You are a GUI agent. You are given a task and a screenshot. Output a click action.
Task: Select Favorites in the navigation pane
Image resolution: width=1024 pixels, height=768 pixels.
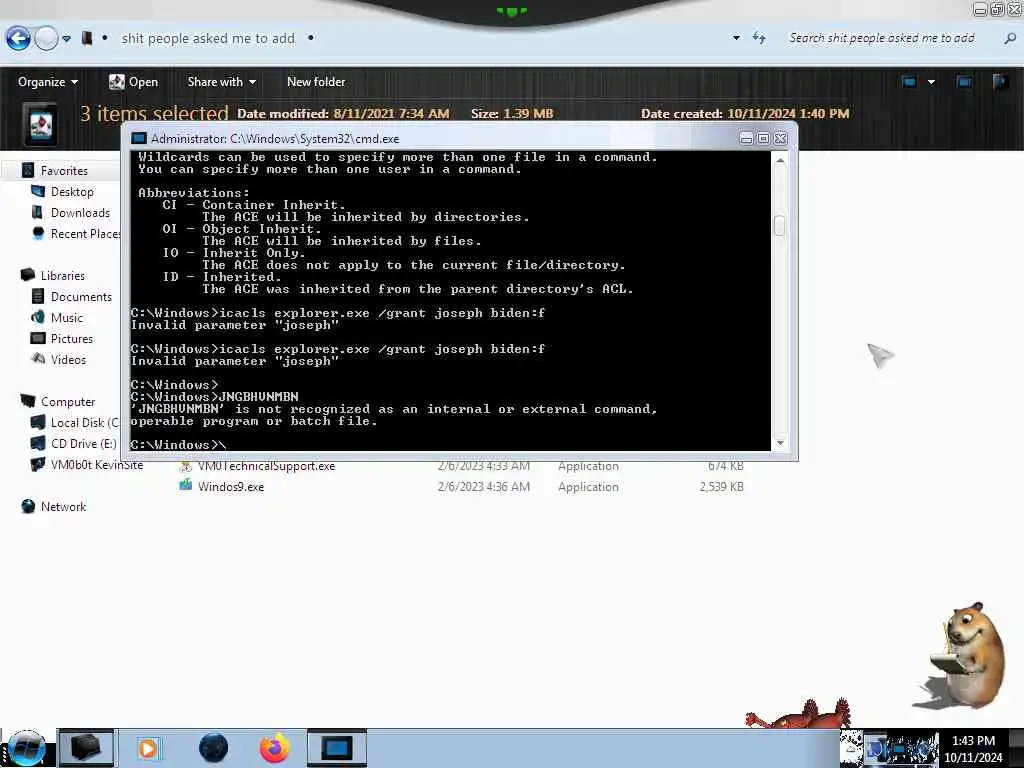click(64, 170)
